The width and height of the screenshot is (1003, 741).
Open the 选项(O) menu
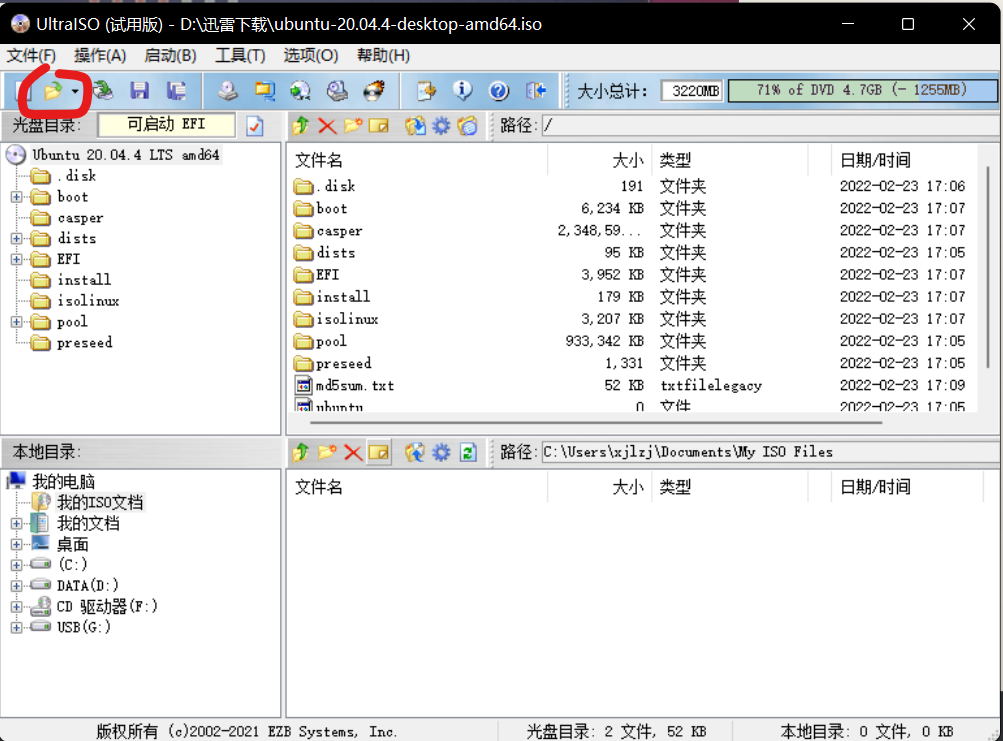tap(310, 56)
